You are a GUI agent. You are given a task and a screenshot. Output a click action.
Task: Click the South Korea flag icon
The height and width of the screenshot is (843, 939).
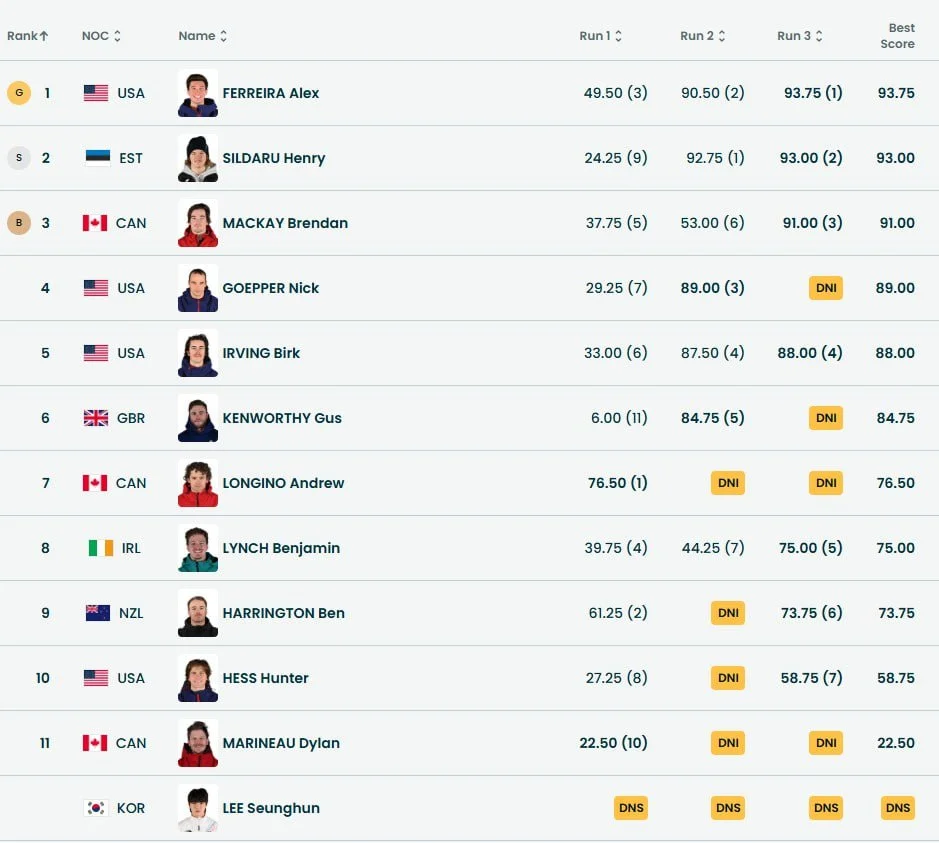(97, 808)
